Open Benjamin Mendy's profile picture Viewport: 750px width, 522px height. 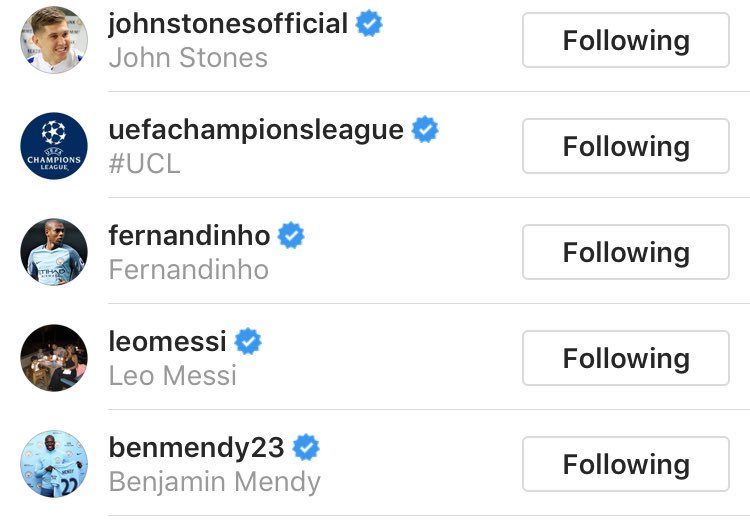pyautogui.click(x=54, y=464)
